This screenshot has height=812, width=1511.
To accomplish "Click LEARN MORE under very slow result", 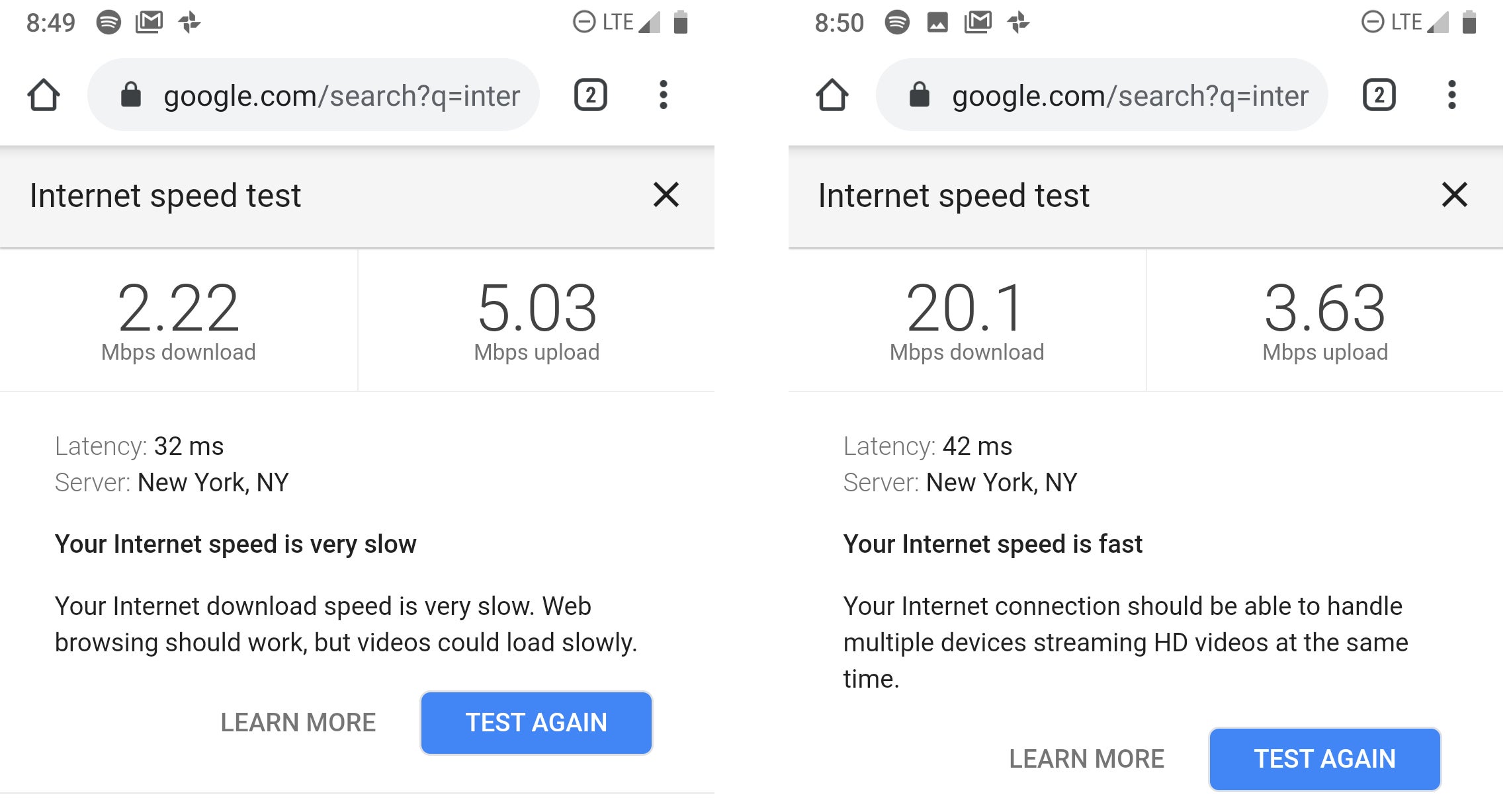I will [298, 723].
